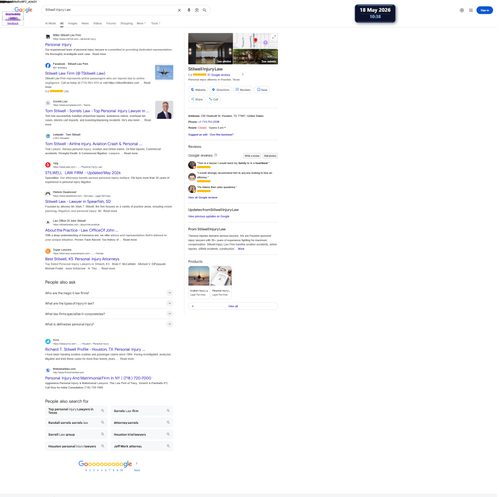The width and height of the screenshot is (500, 497).
Task: Open 'Stilwell Law - Lawyer in Spearfish, SD' result
Action: (x=78, y=203)
